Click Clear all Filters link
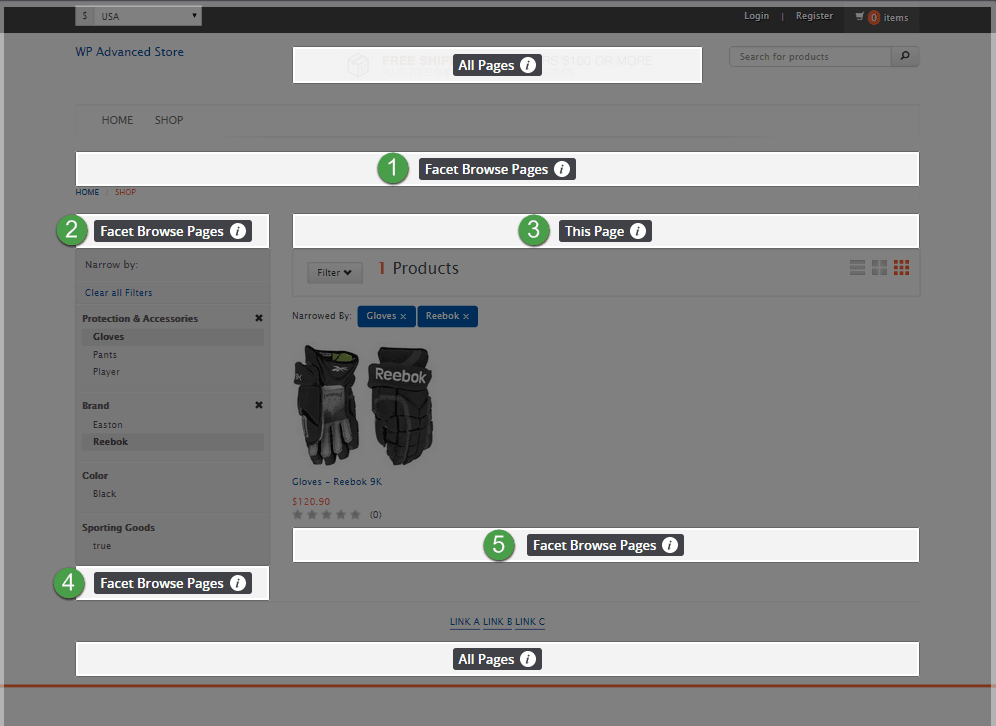The width and height of the screenshot is (996, 726). (x=119, y=293)
